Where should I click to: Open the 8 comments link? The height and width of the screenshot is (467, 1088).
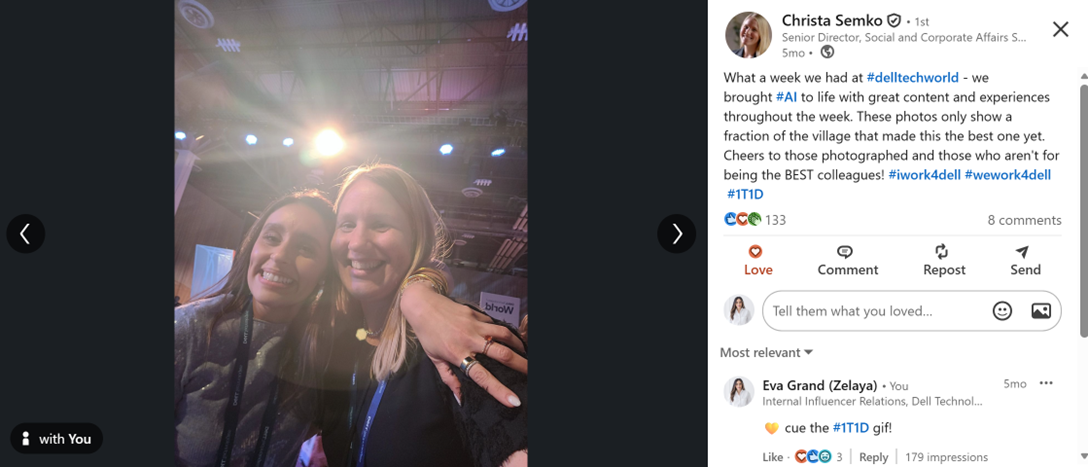click(x=1024, y=220)
